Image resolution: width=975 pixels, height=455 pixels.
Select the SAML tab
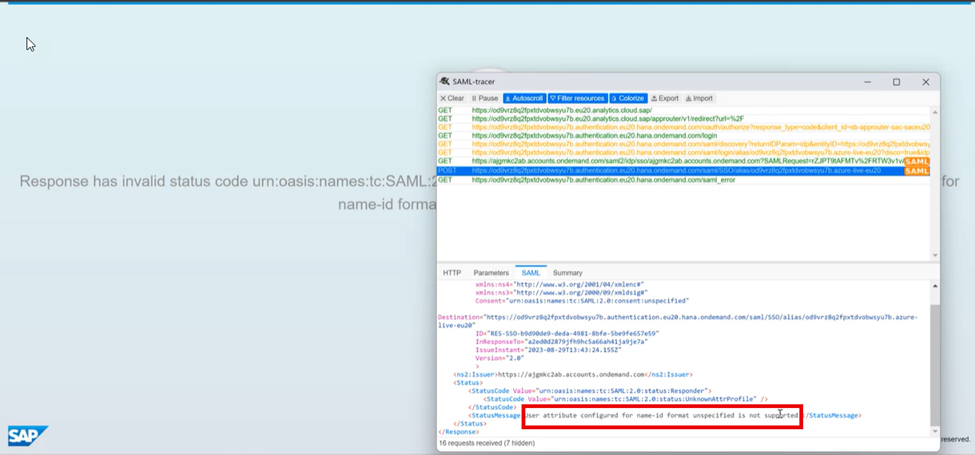531,273
